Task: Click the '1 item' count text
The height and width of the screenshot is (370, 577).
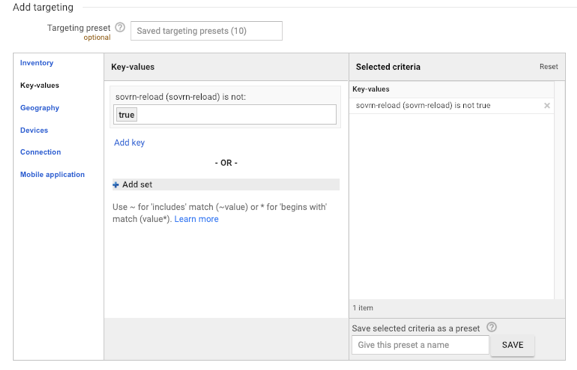Action: [363, 308]
